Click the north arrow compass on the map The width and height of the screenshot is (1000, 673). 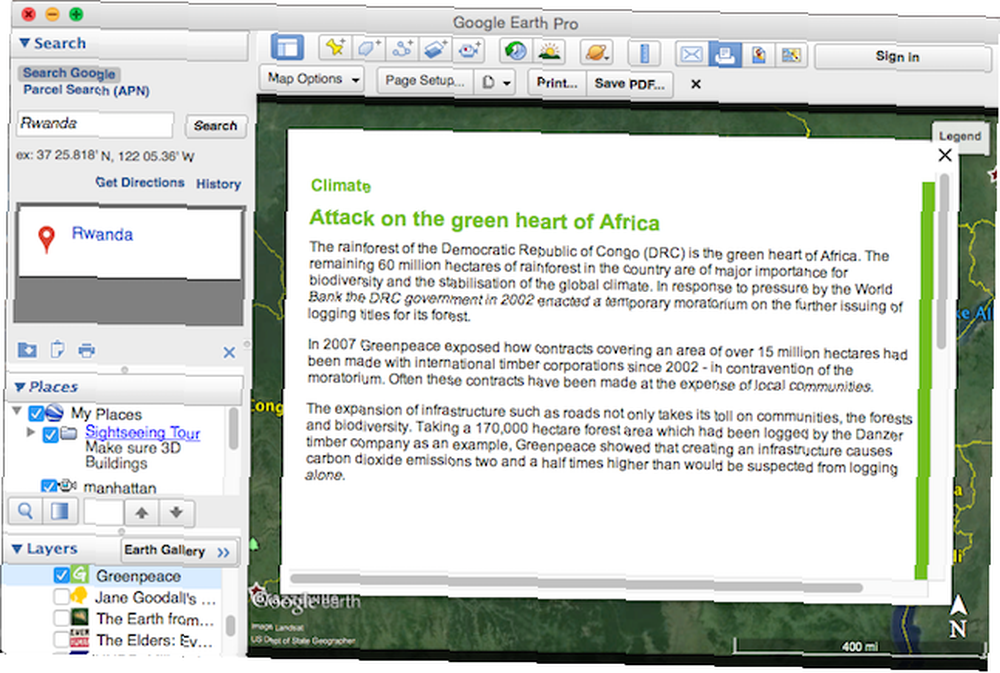pos(958,616)
